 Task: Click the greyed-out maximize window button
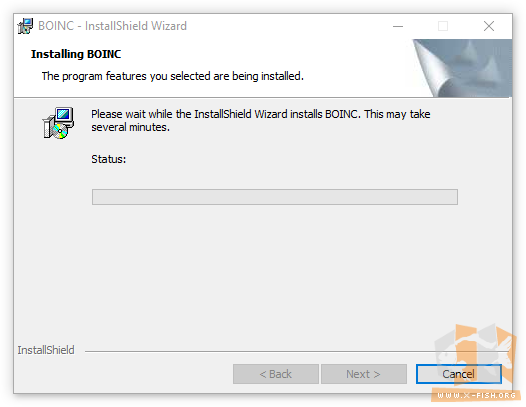pyautogui.click(x=443, y=26)
